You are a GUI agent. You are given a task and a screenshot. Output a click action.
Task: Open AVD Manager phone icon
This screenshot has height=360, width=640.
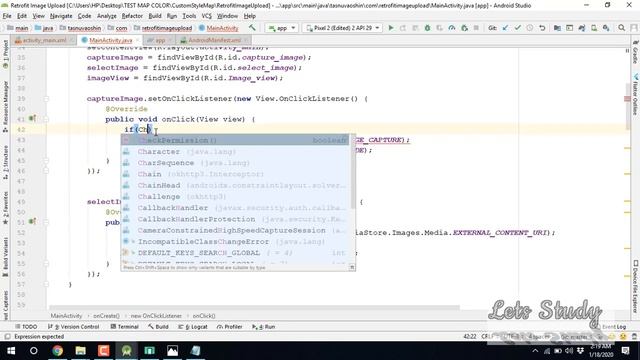[x=594, y=28]
